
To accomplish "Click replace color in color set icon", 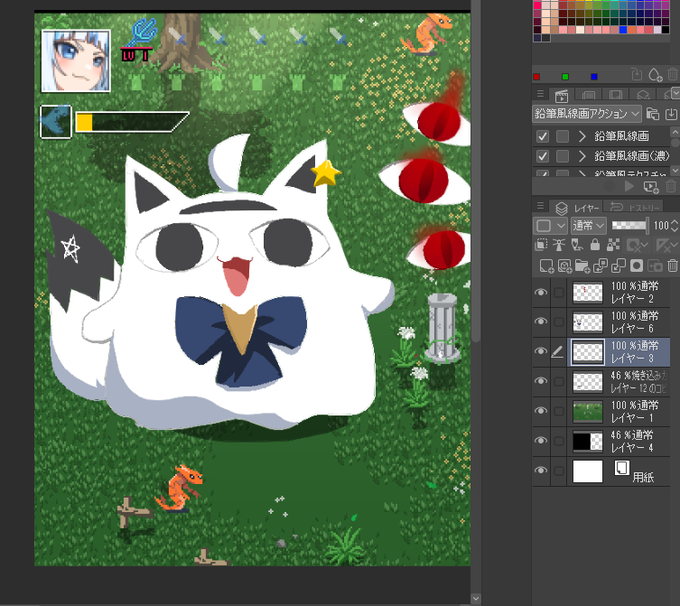I will point(637,75).
